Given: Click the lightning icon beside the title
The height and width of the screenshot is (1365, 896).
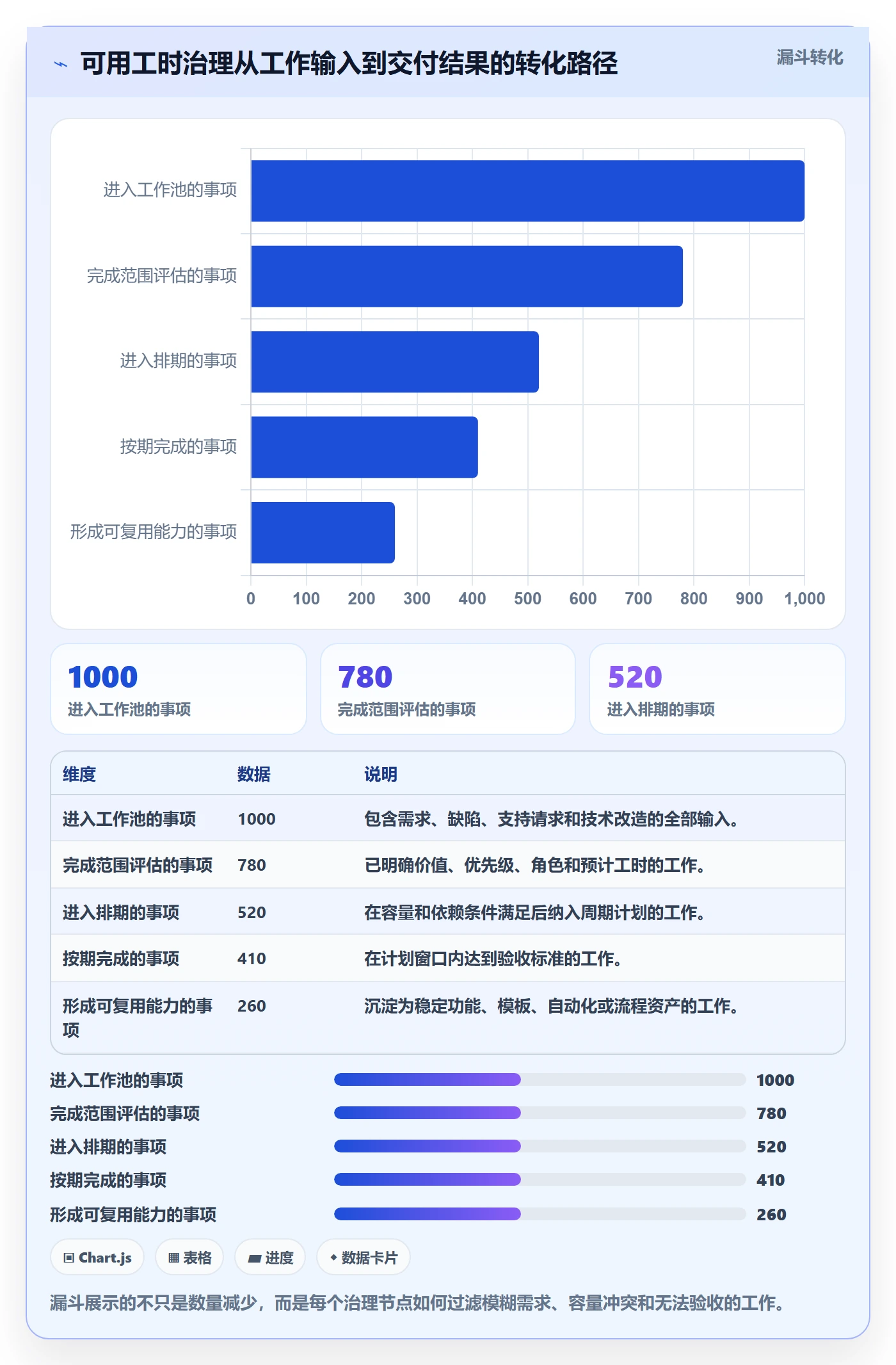Looking at the screenshot, I should pyautogui.click(x=61, y=64).
